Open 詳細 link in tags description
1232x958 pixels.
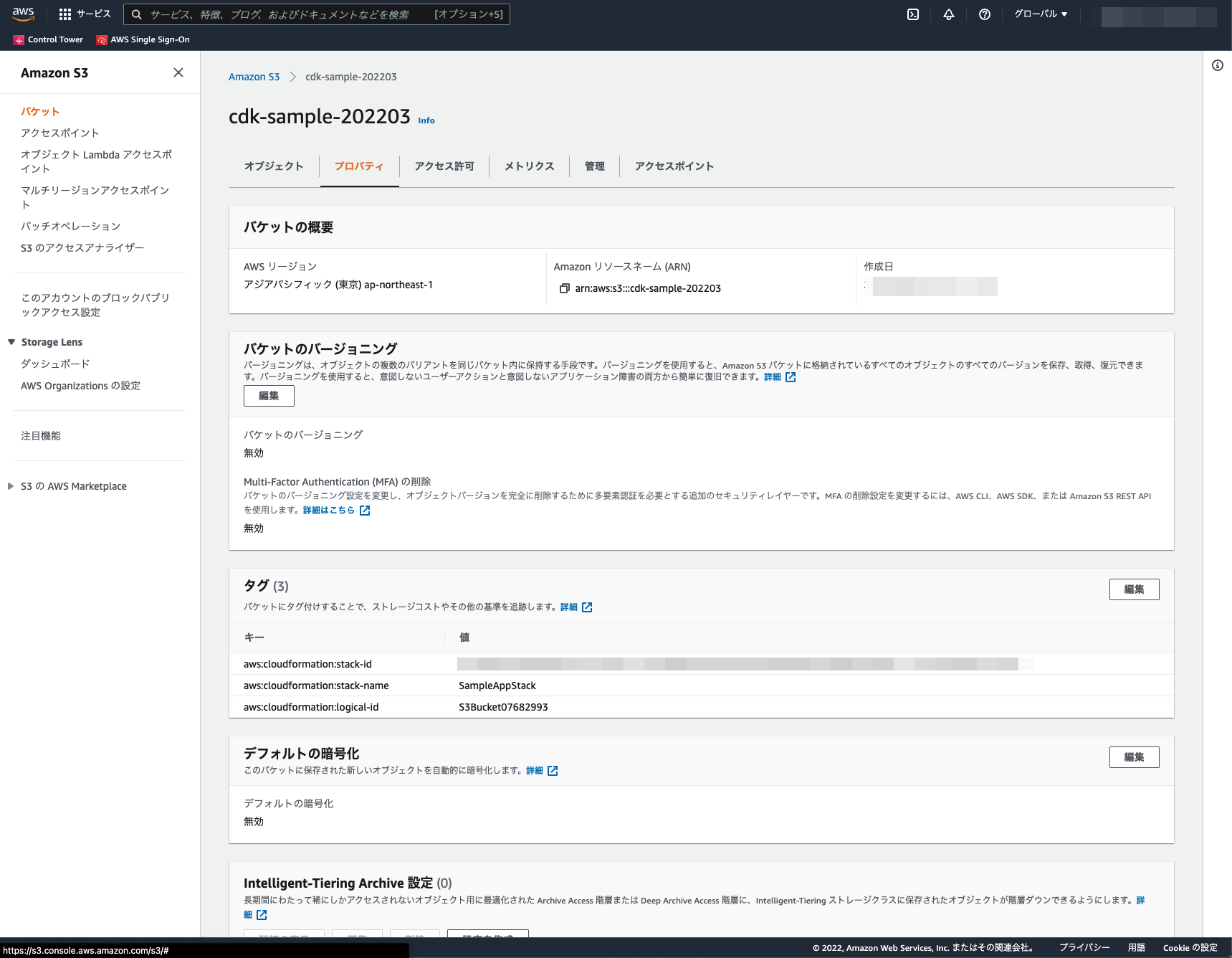[x=569, y=607]
